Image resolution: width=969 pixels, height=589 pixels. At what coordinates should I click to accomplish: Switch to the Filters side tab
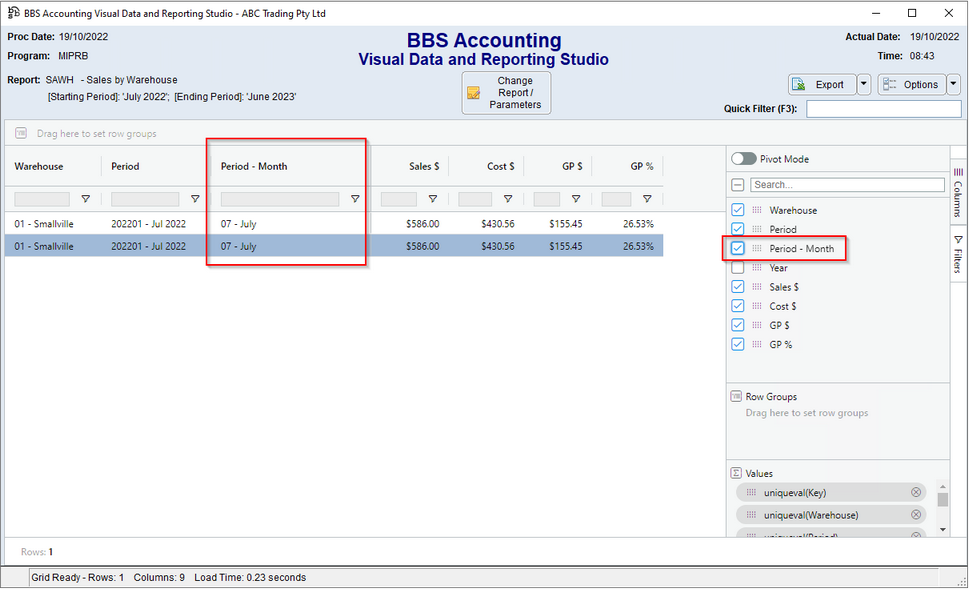pyautogui.click(x=958, y=254)
